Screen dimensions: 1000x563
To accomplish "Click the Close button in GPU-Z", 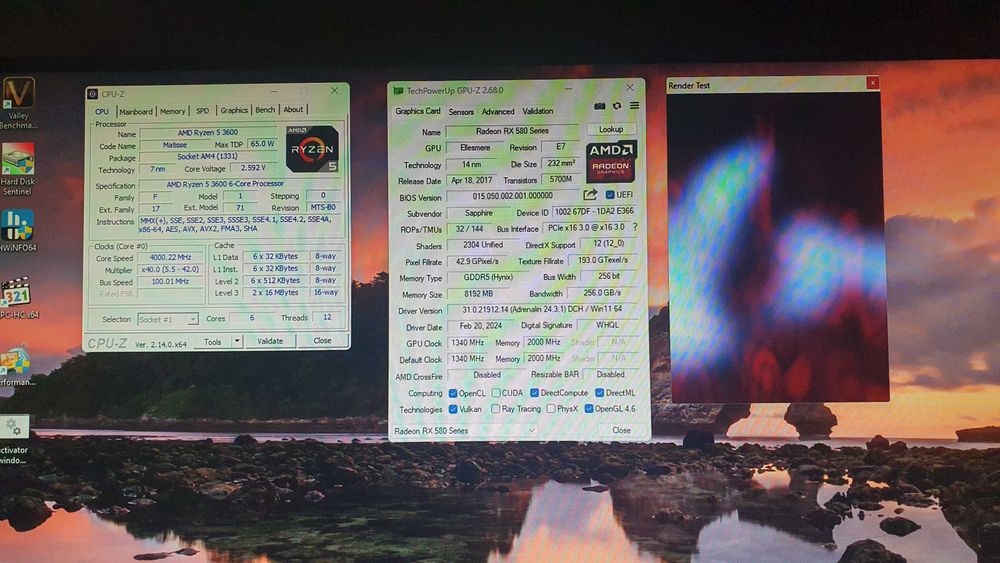I will click(622, 430).
